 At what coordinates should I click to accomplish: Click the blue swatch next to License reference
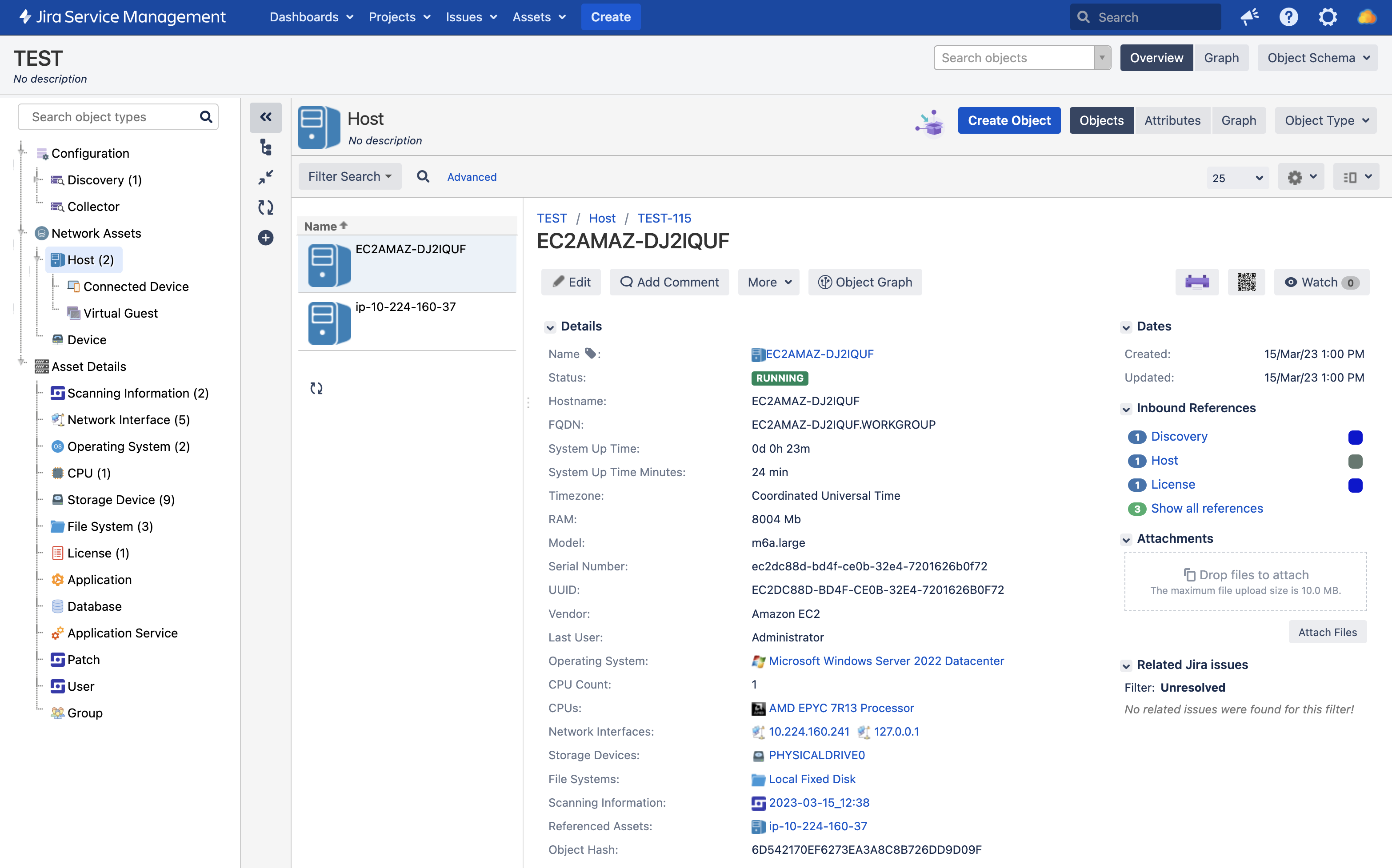[1355, 485]
